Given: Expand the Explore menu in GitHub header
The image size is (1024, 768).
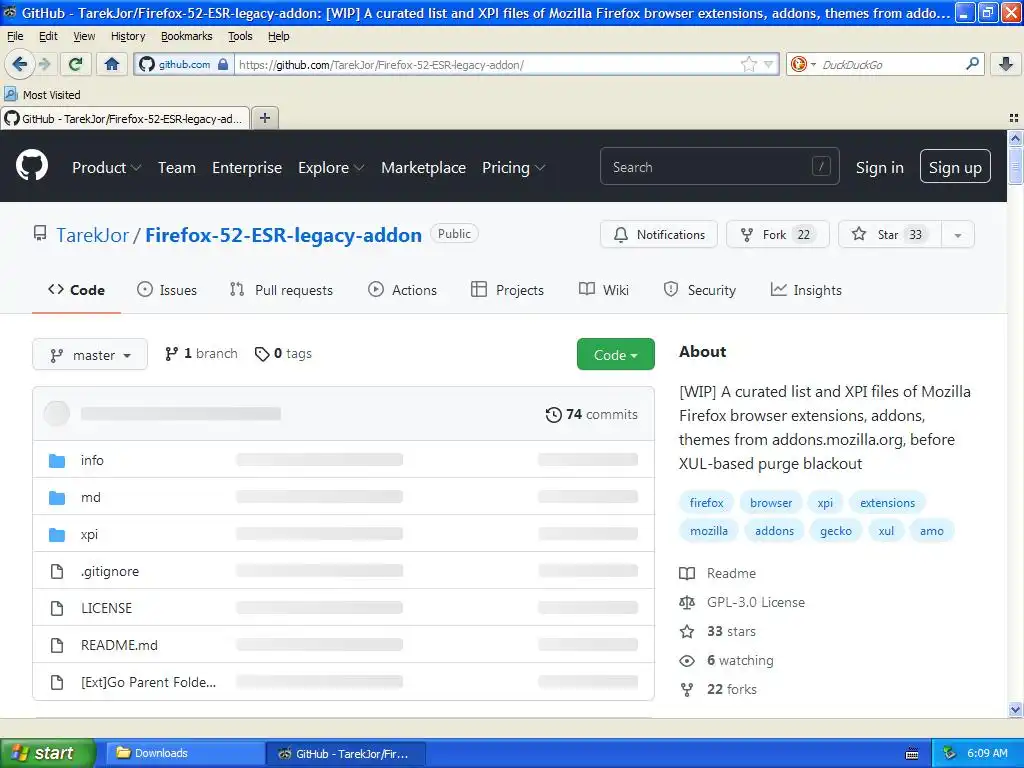Looking at the screenshot, I should point(331,168).
